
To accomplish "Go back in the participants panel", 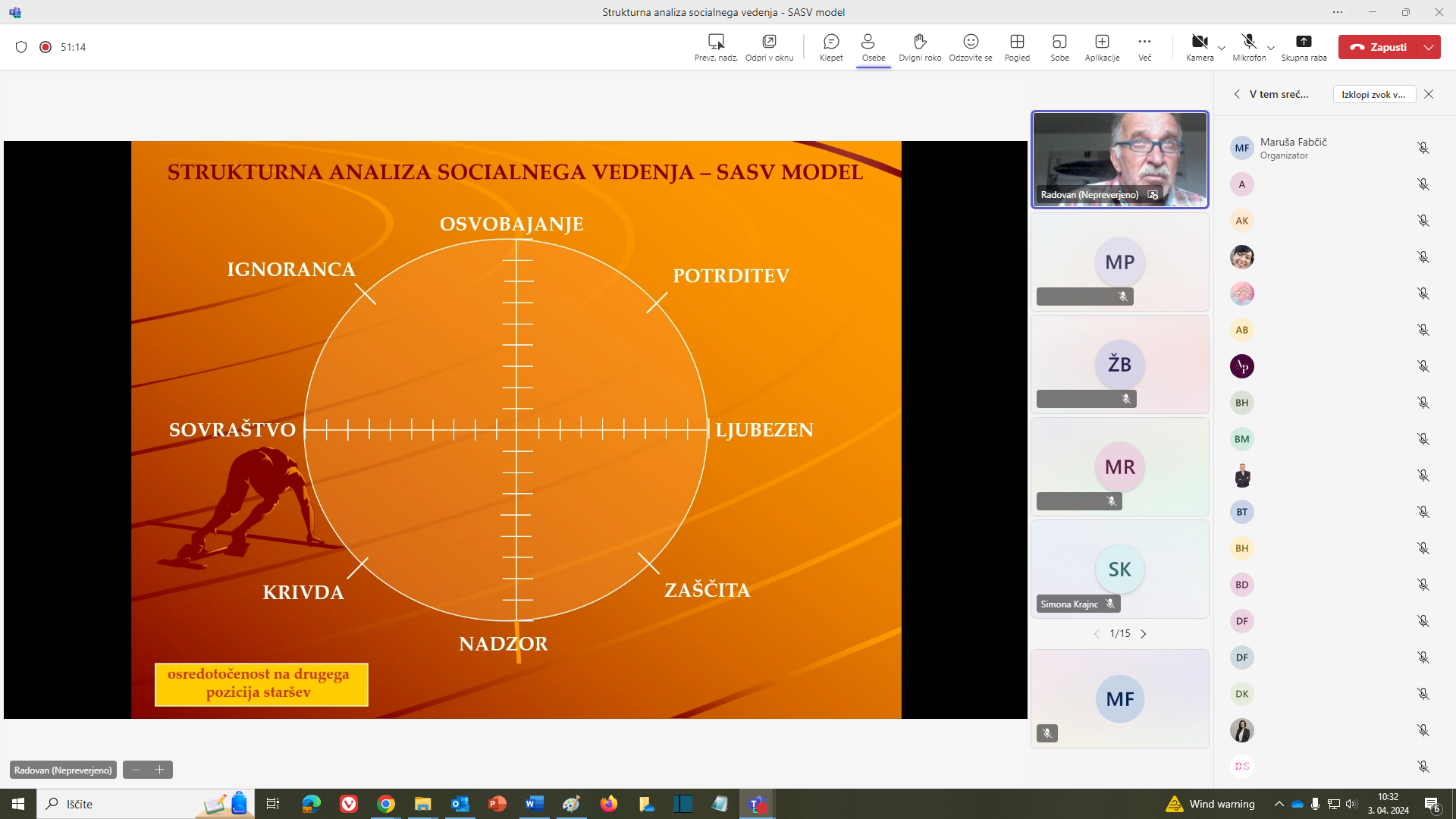I will 1237,94.
